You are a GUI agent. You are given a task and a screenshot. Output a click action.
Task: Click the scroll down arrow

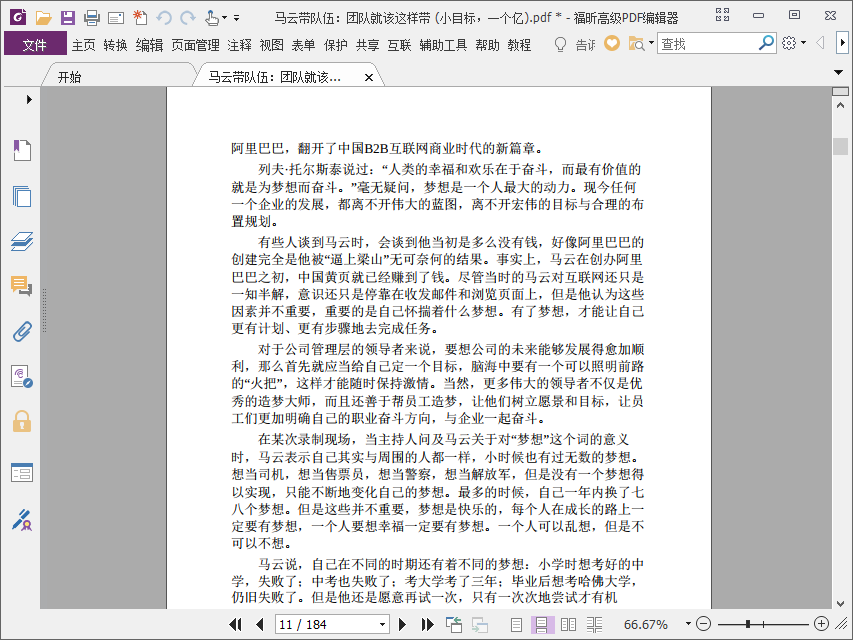840,604
